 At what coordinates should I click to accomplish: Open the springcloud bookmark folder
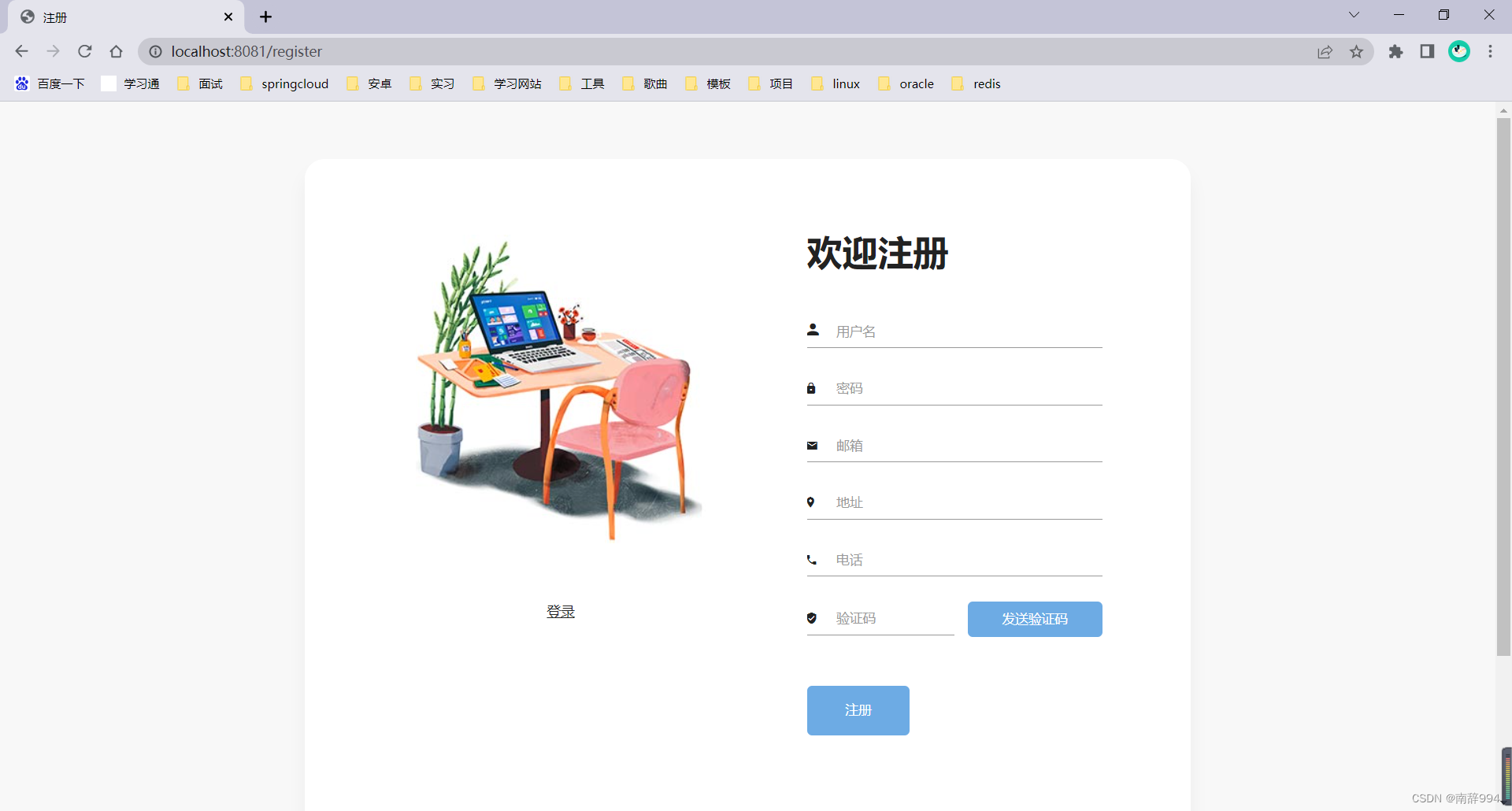(x=284, y=83)
